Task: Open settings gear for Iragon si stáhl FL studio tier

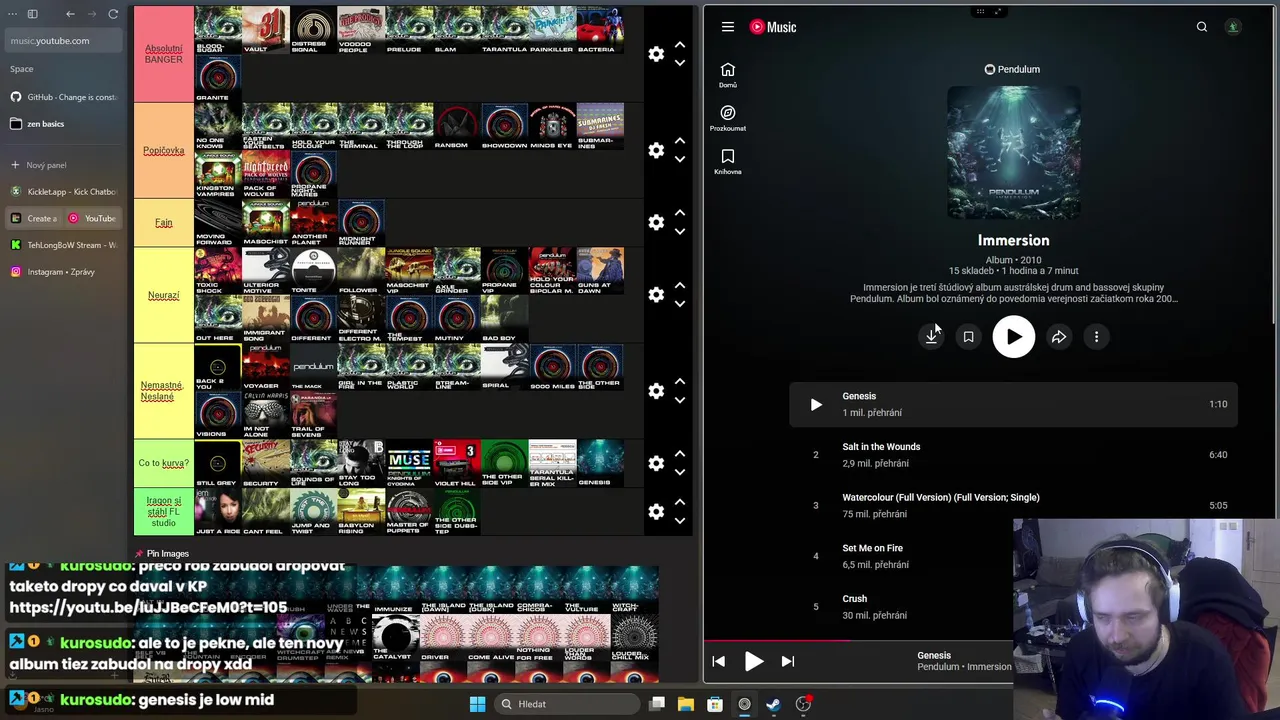Action: 656,511
